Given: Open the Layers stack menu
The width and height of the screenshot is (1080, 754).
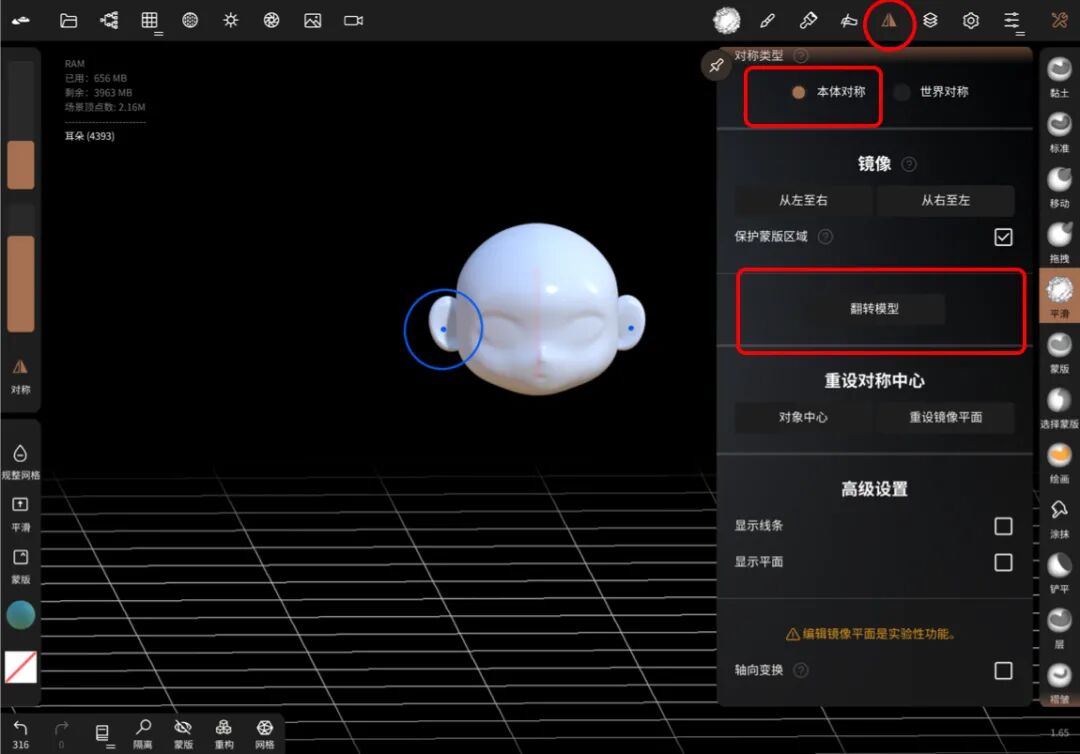Looking at the screenshot, I should point(930,21).
